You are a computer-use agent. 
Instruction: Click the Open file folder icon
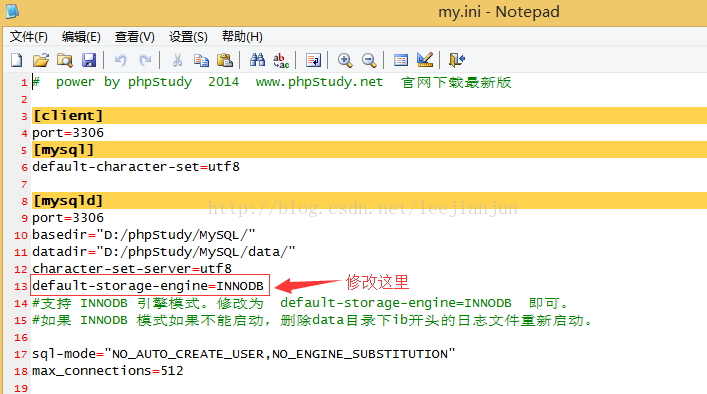click(x=41, y=60)
